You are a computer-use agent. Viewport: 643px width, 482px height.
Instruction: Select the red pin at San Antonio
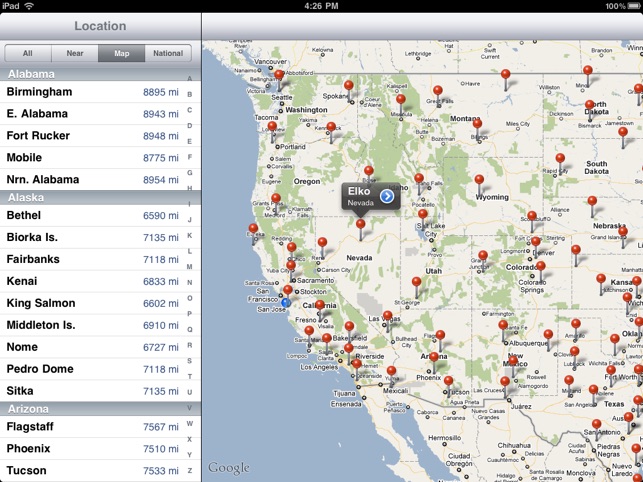click(x=597, y=423)
